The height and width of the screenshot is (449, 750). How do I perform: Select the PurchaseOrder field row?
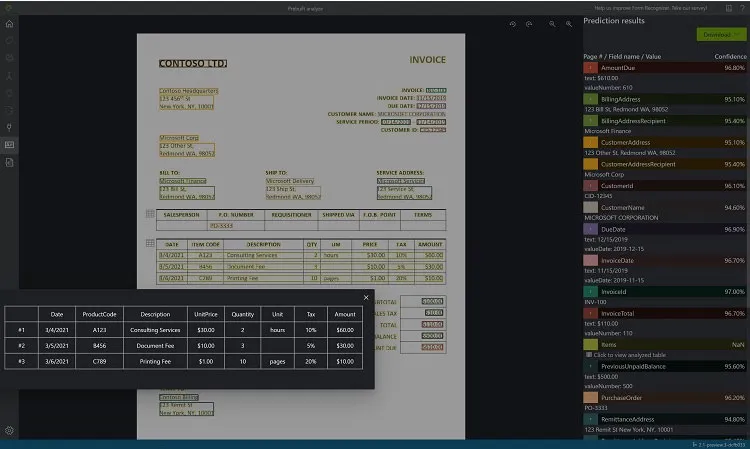664,397
